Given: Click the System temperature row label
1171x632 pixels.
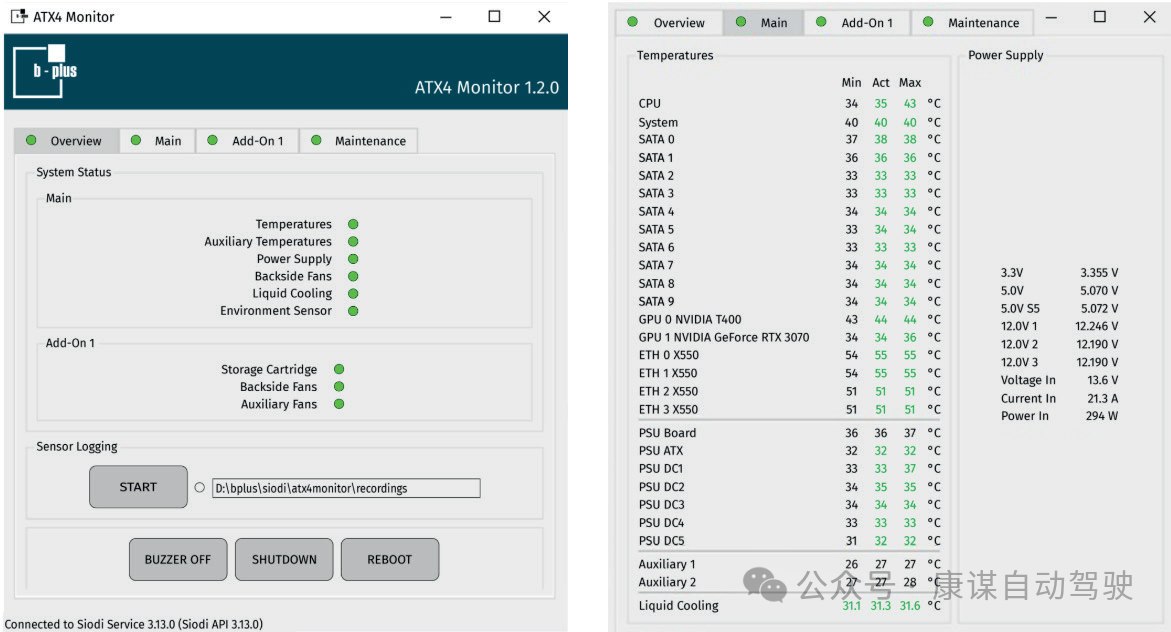Looking at the screenshot, I should click(x=658, y=122).
